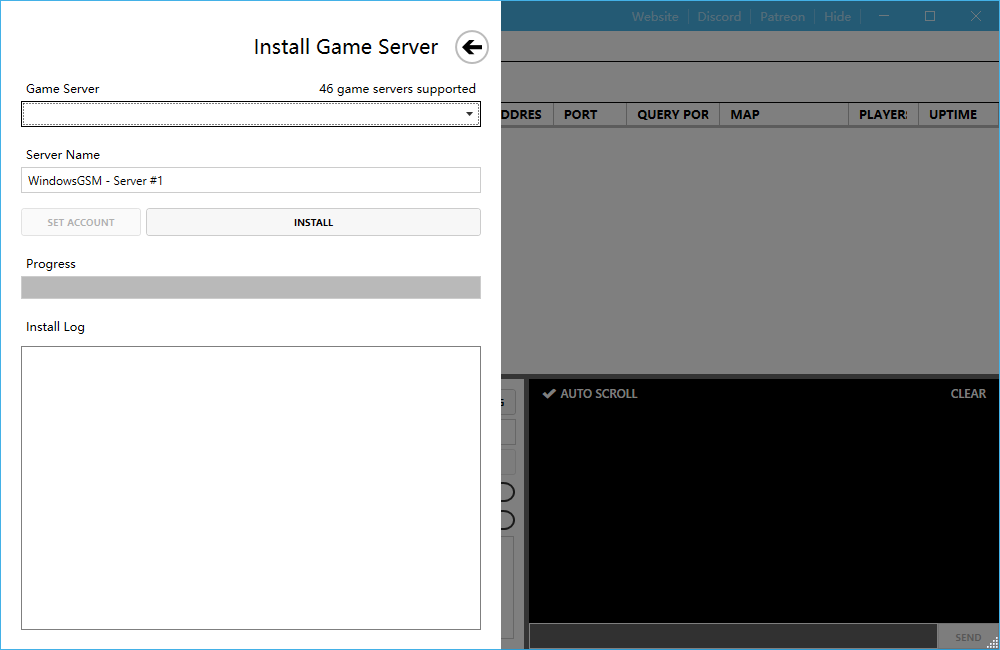Viewport: 1000px width, 650px height.
Task: Click the Patreon link in the title bar
Action: pyautogui.click(x=782, y=16)
